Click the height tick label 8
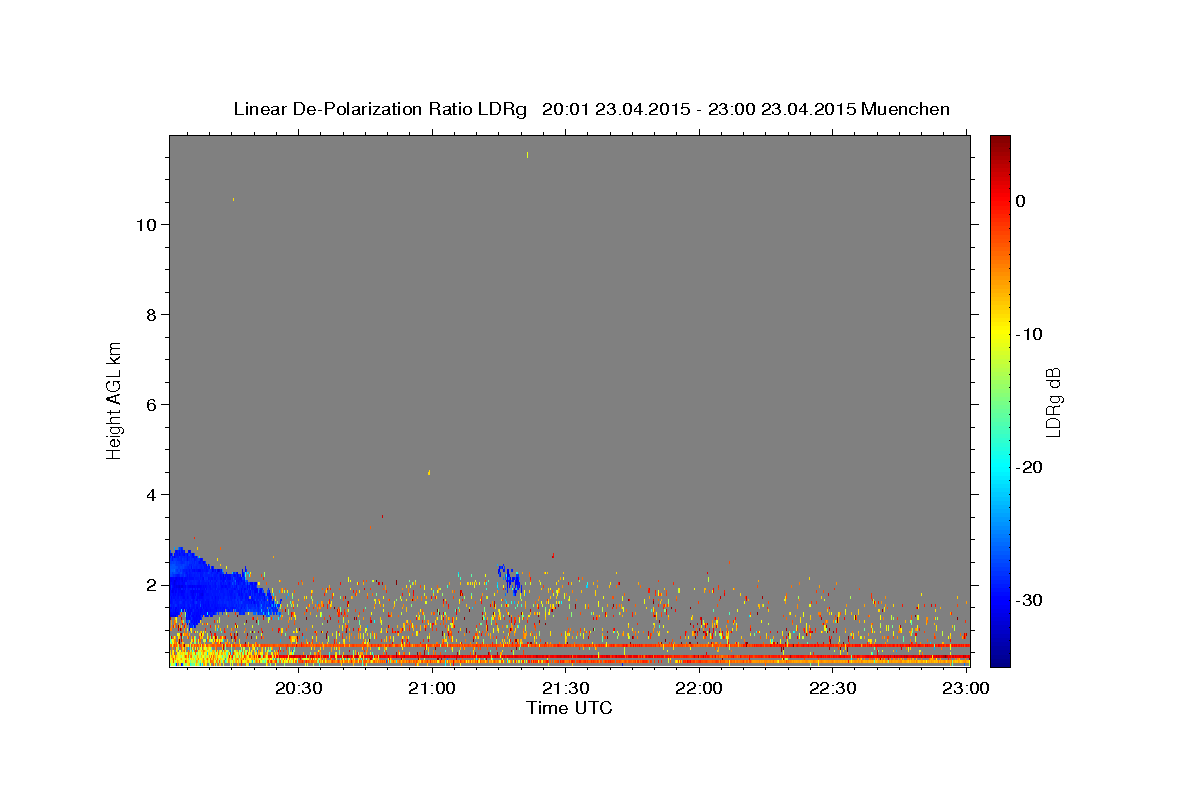Viewport: 1200px width, 800px height. coord(151,315)
